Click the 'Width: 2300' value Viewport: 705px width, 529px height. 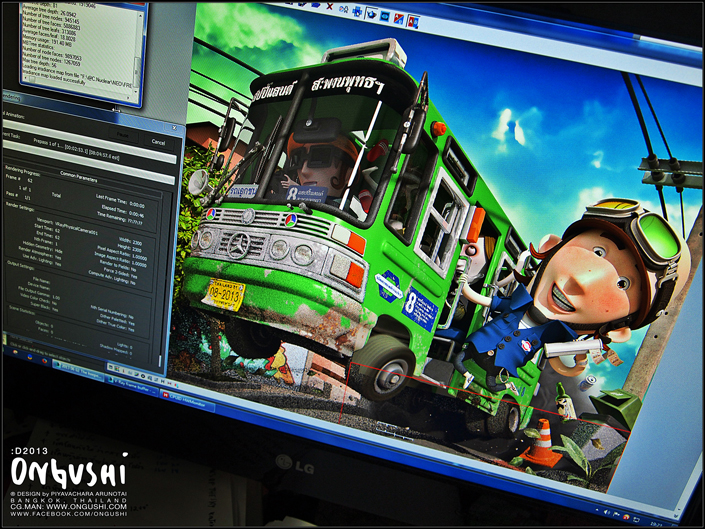[137, 243]
